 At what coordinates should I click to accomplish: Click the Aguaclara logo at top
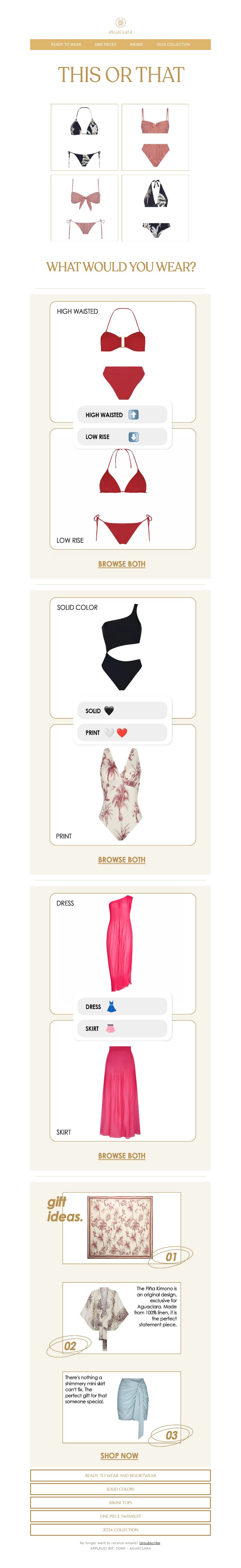(x=120, y=26)
